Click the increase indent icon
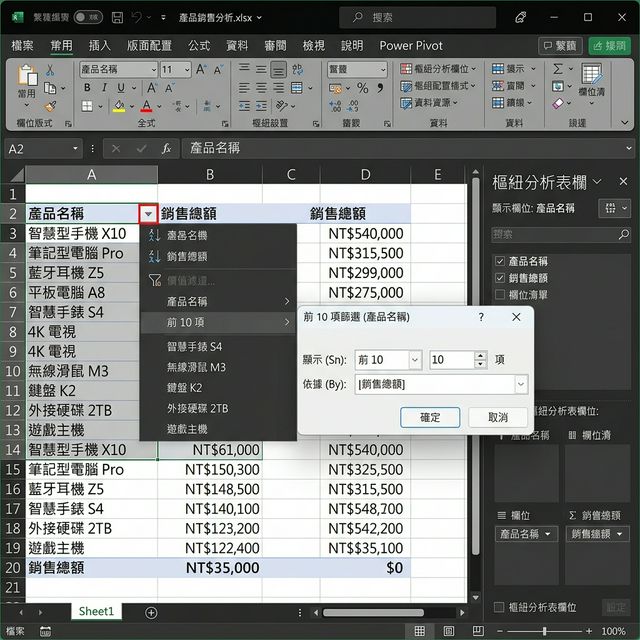Image resolution: width=640 pixels, height=640 pixels. [261, 106]
